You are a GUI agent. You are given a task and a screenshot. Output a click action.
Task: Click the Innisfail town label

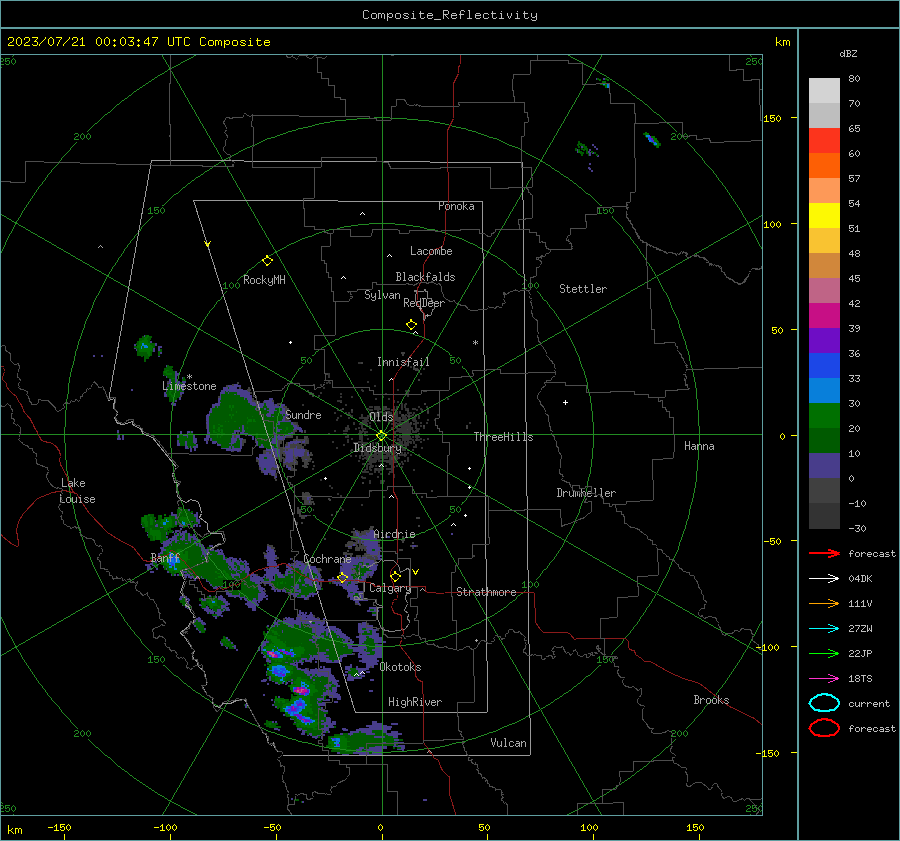[403, 362]
